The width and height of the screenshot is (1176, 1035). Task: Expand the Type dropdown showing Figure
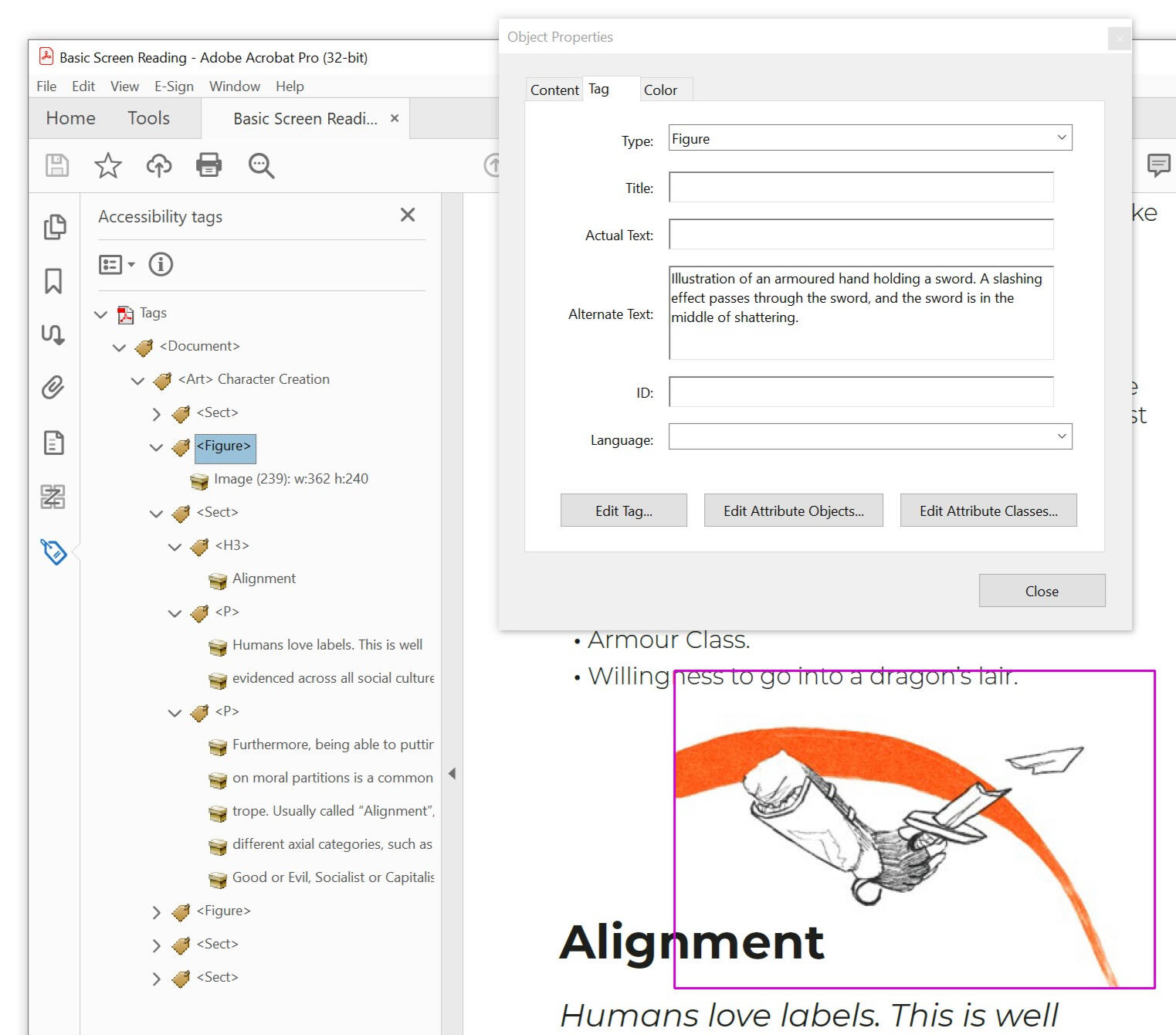pos(1061,137)
